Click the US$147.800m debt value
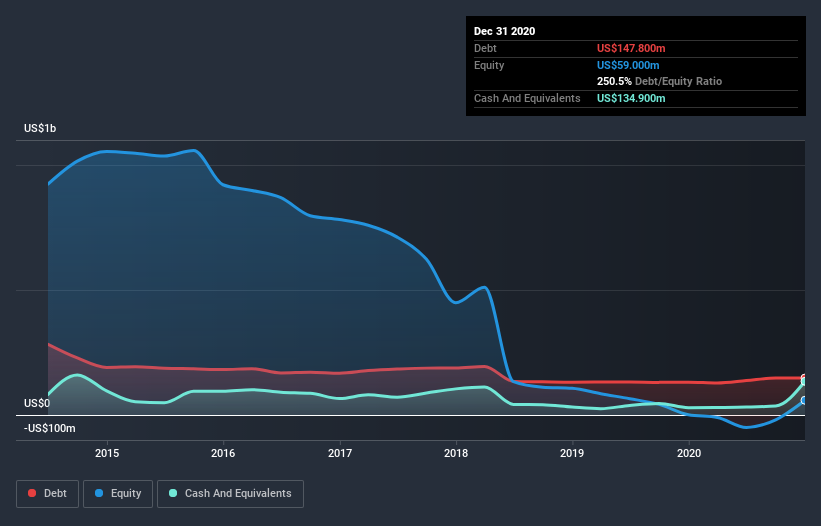Screen dimensions: 821x526 (631, 48)
